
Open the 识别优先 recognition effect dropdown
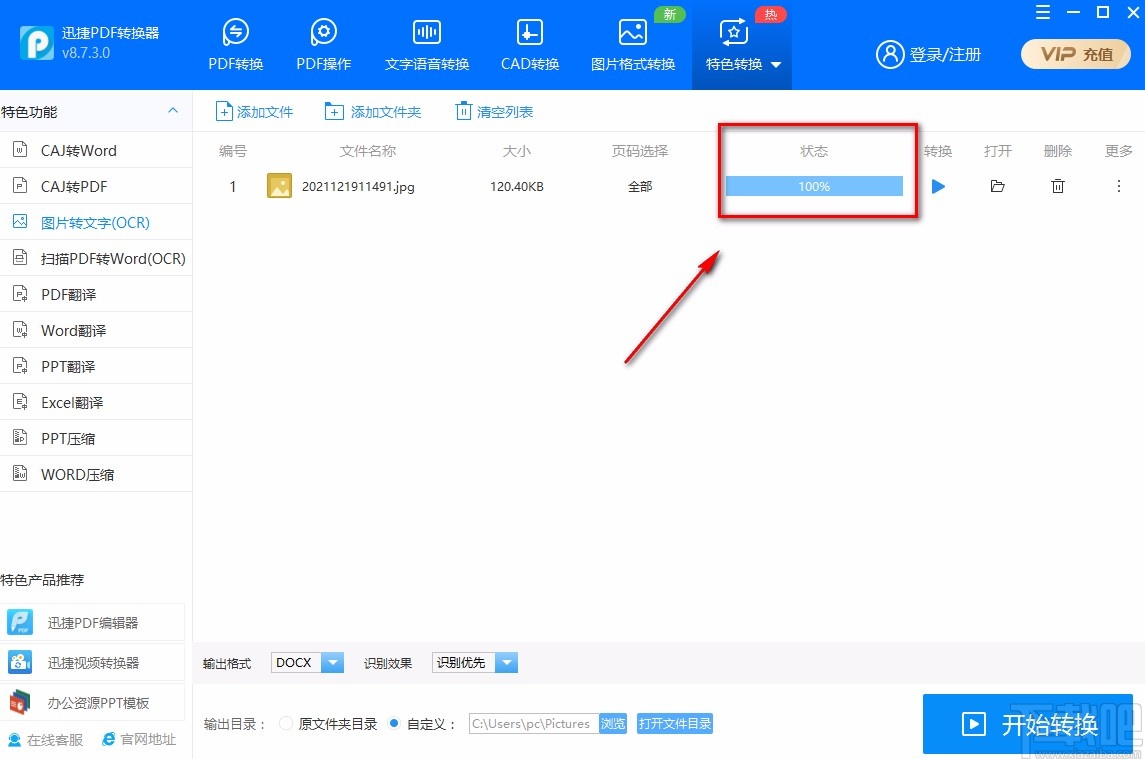point(506,662)
